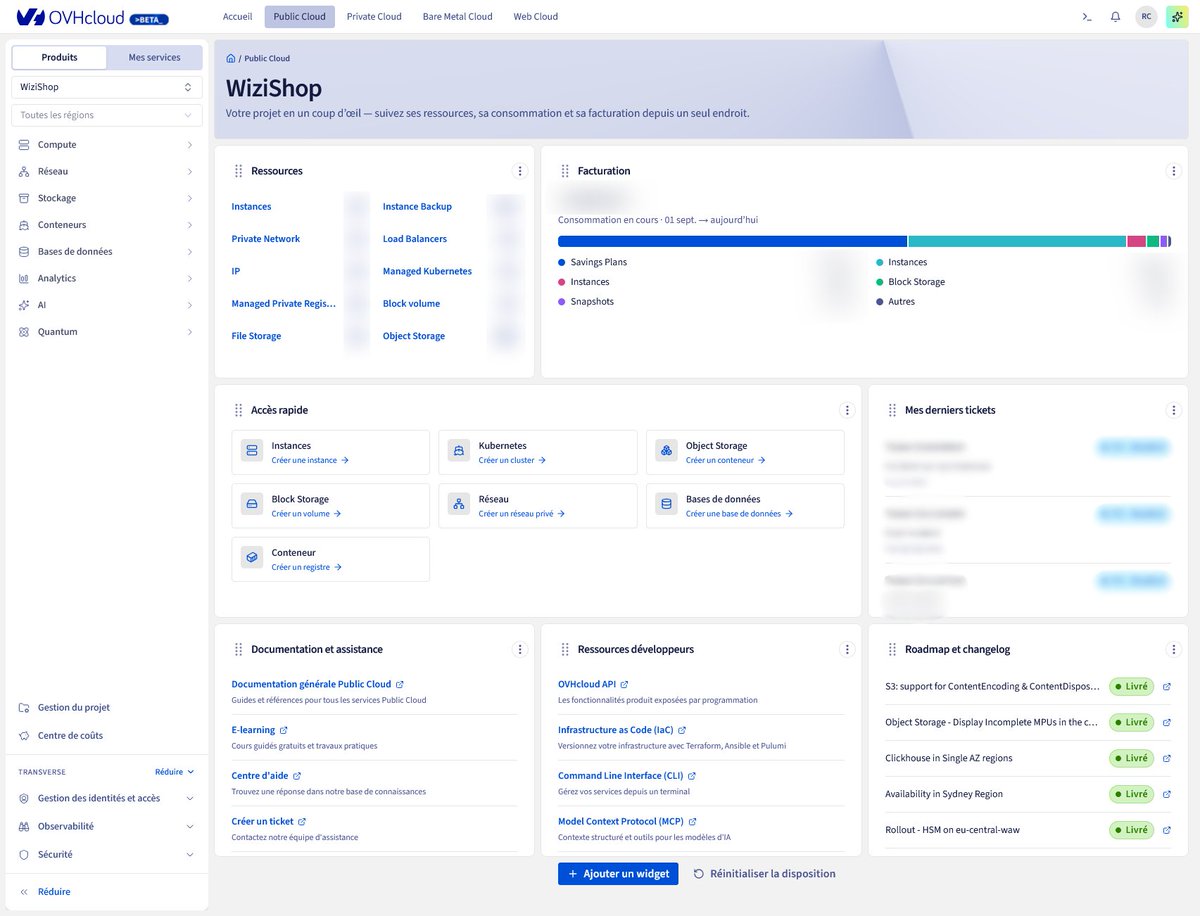This screenshot has height=916, width=1200.
Task: Click the RC user avatar
Action: pyautogui.click(x=1146, y=17)
